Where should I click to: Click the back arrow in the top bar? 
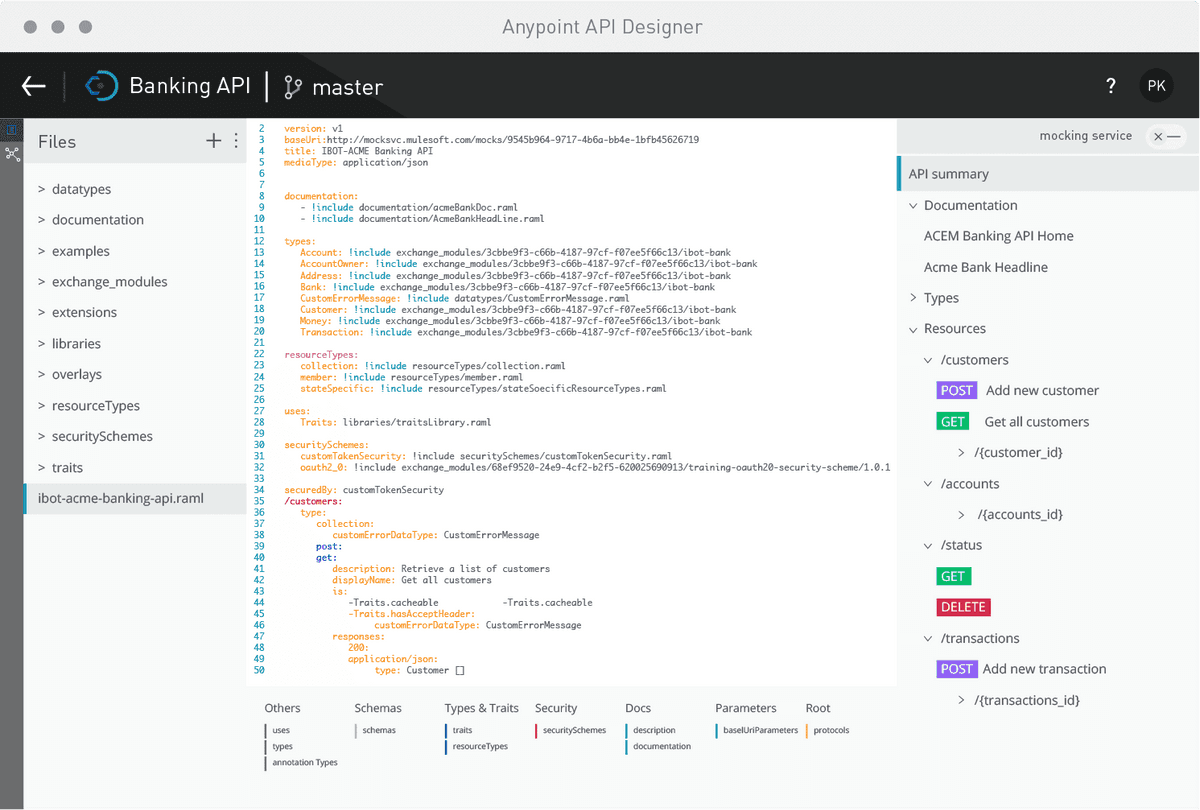tap(33, 85)
